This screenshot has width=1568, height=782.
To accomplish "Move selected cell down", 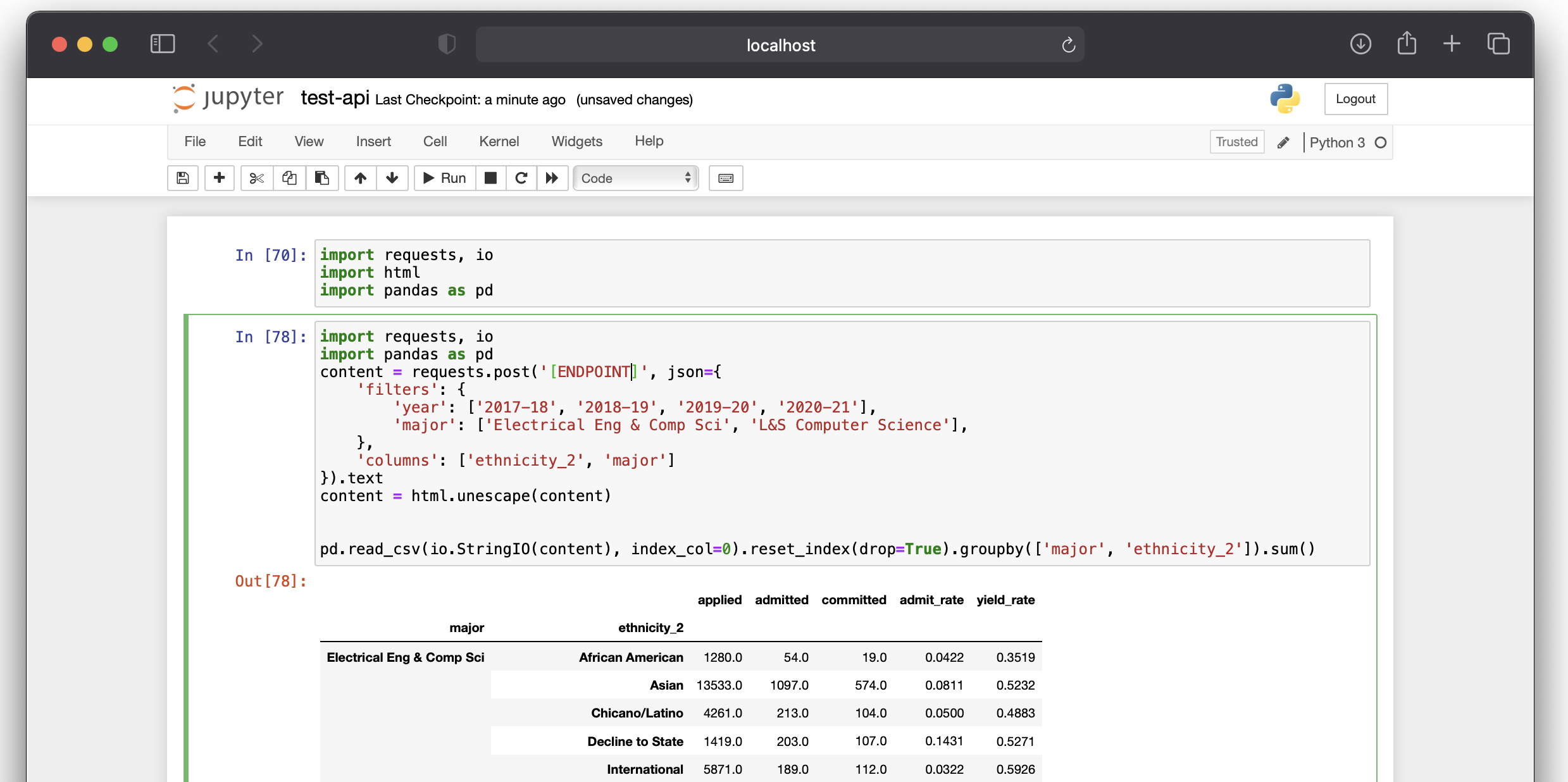I will click(x=392, y=178).
